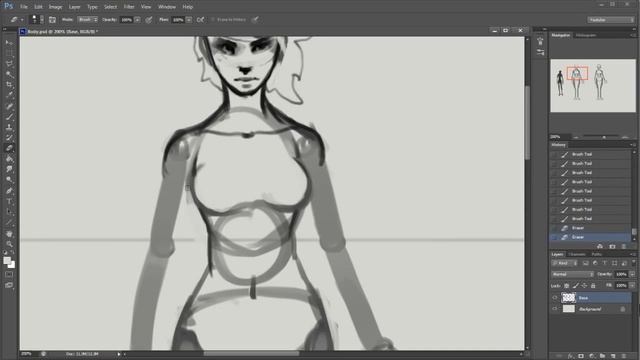The image size is (640, 360).
Task: Select the Gradient tool
Action: click(9, 159)
